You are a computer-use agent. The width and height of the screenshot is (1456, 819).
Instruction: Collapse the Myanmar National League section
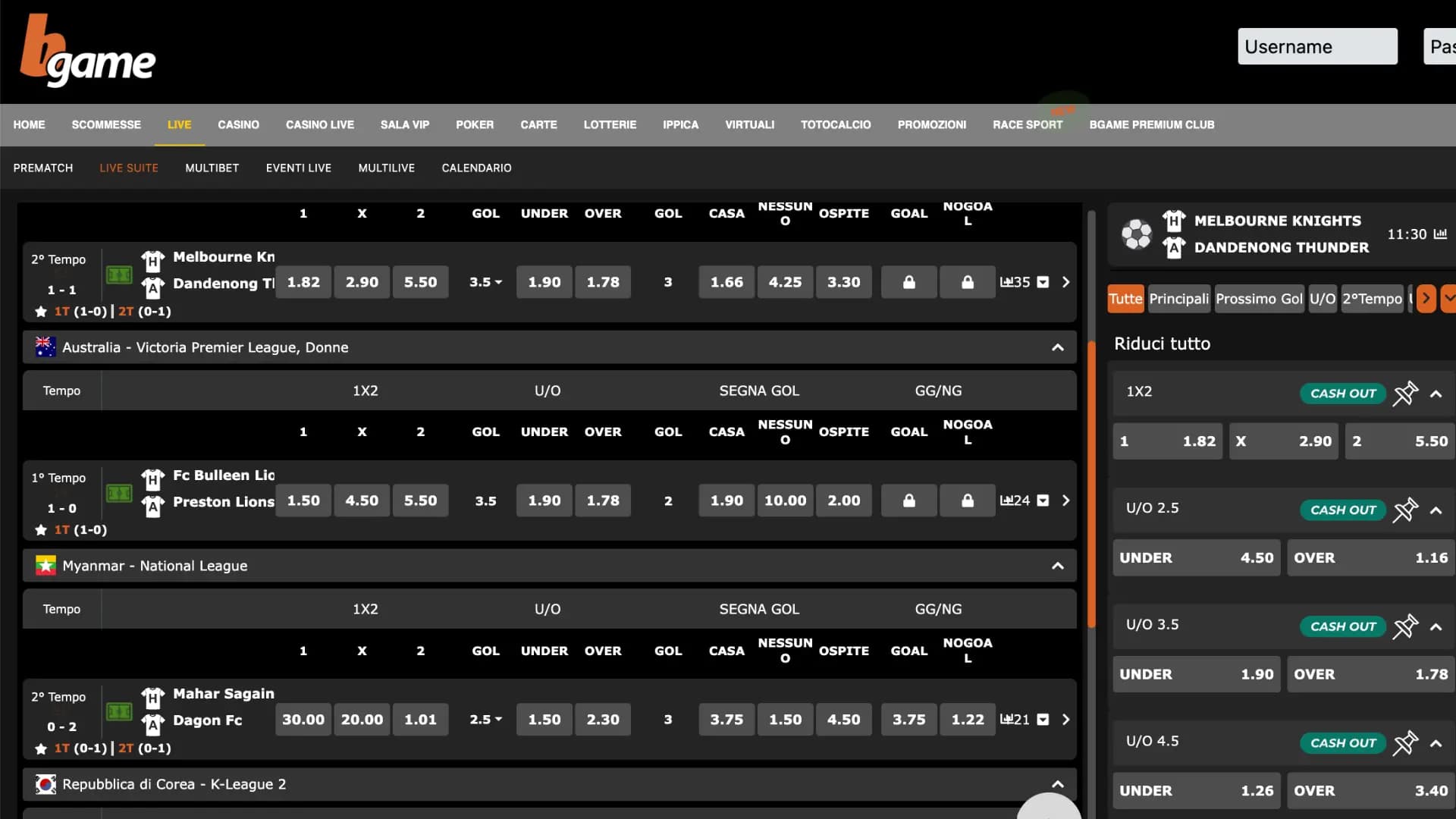click(1057, 566)
